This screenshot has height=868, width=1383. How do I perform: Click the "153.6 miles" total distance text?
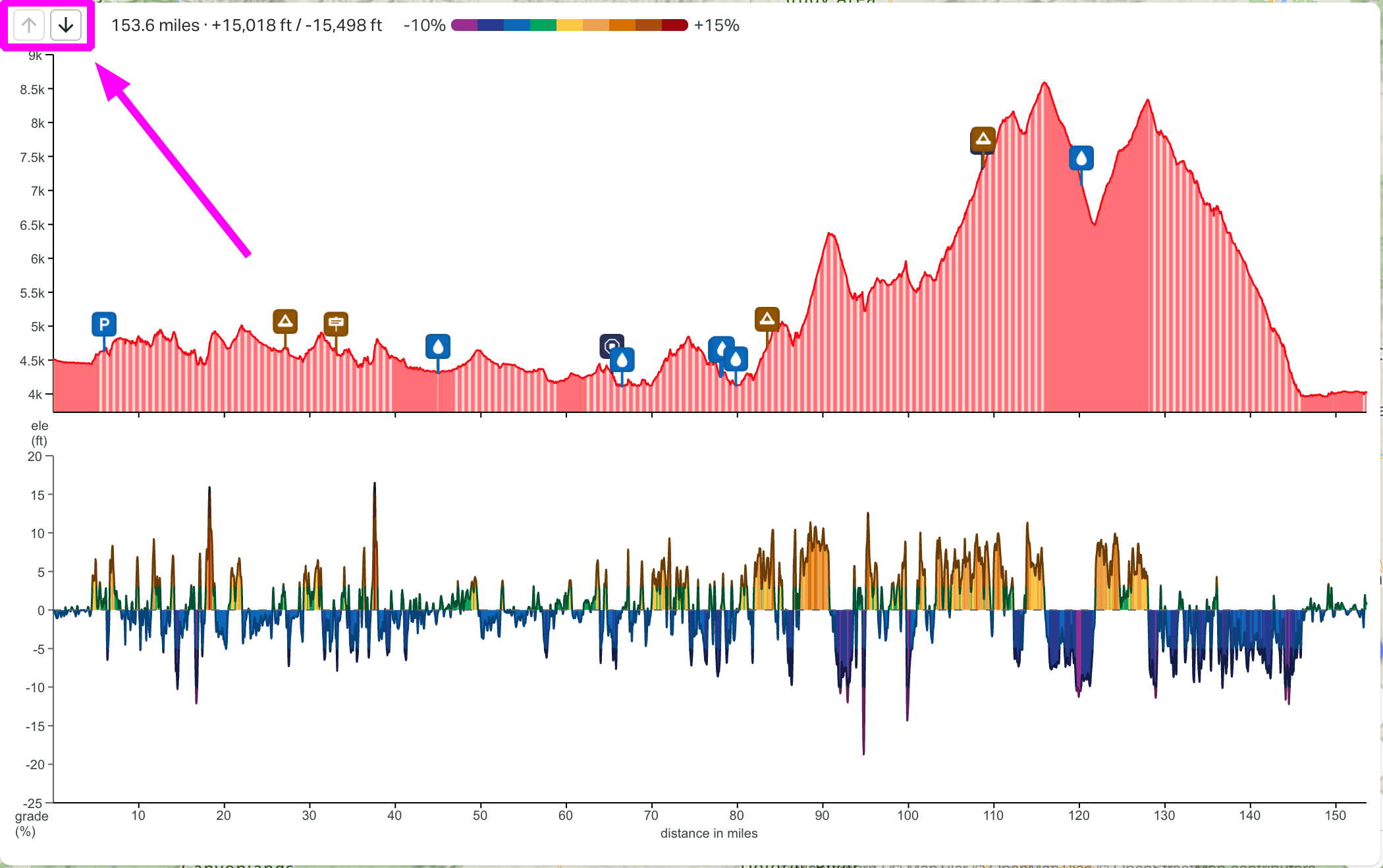155,25
